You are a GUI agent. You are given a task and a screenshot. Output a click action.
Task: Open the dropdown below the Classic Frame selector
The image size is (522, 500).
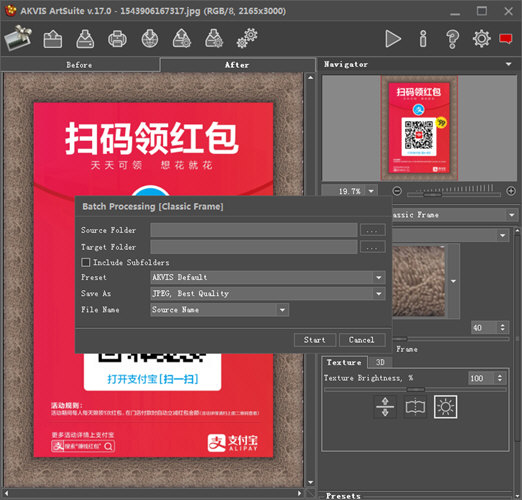[x=450, y=236]
